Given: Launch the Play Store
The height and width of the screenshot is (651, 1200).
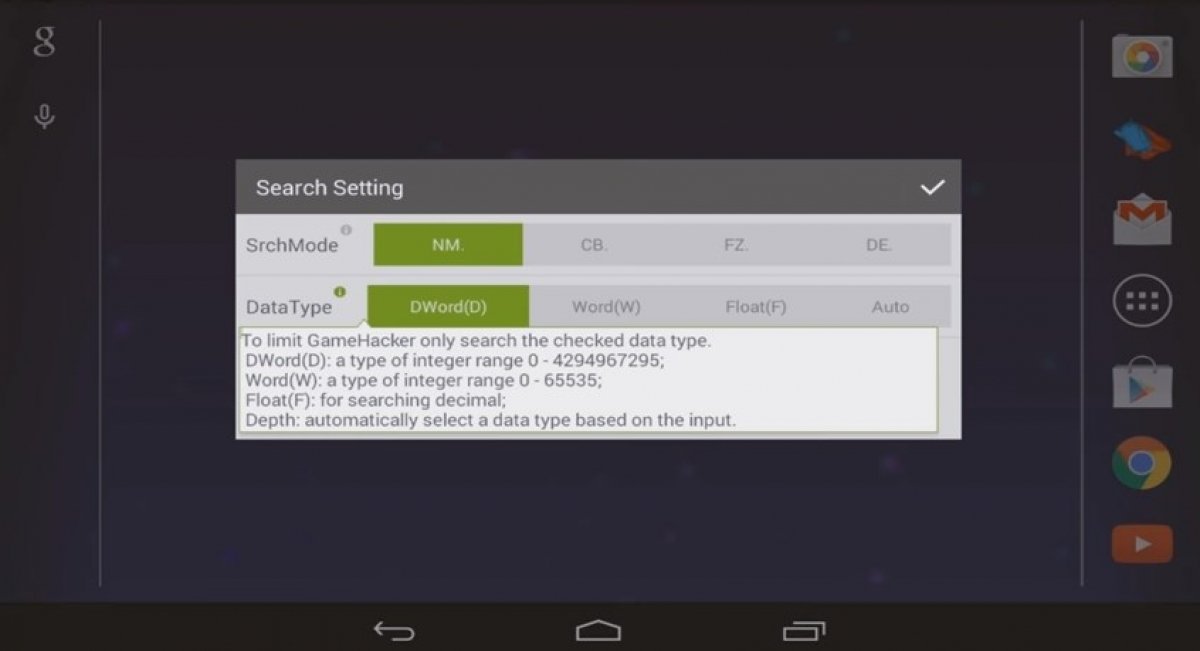Looking at the screenshot, I should 1142,382.
